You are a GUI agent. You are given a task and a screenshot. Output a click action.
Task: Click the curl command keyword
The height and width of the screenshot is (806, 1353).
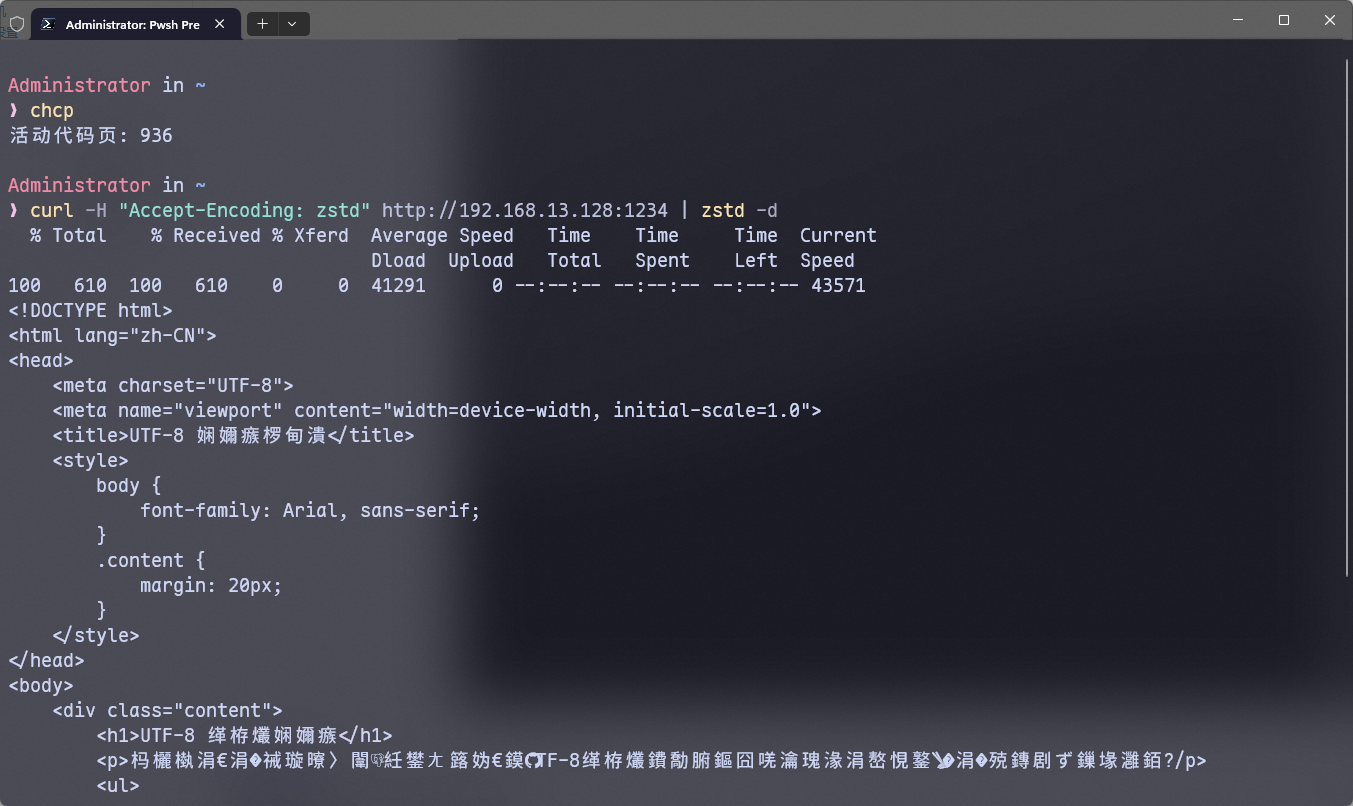[x=52, y=210]
